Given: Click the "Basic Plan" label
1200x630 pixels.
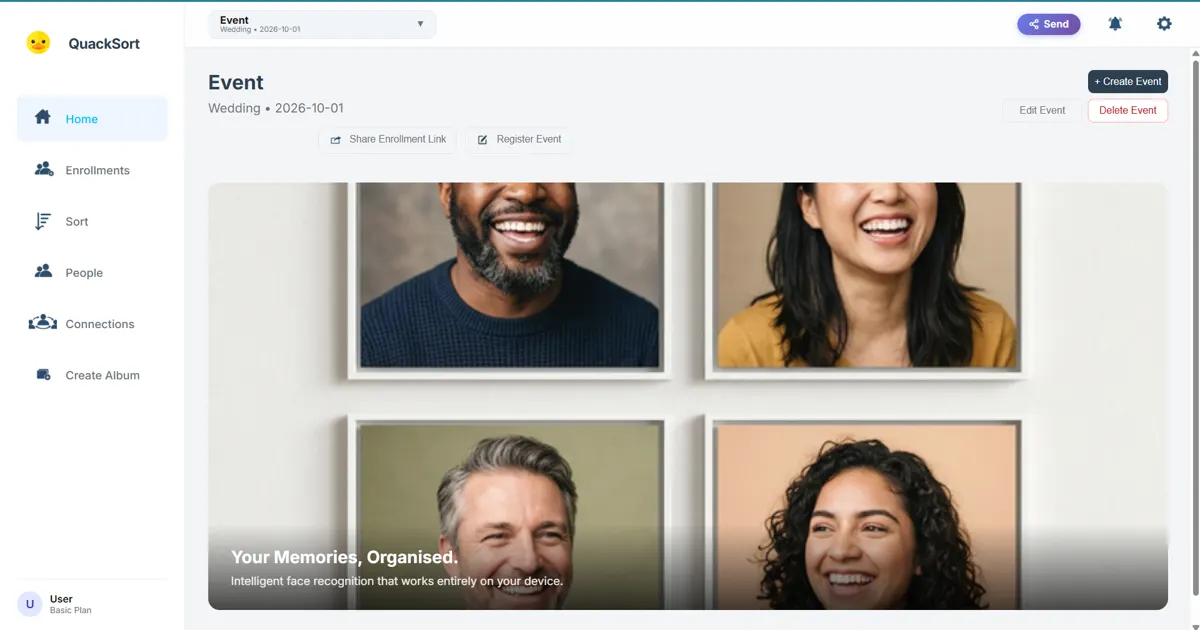Looking at the screenshot, I should coord(71,610).
